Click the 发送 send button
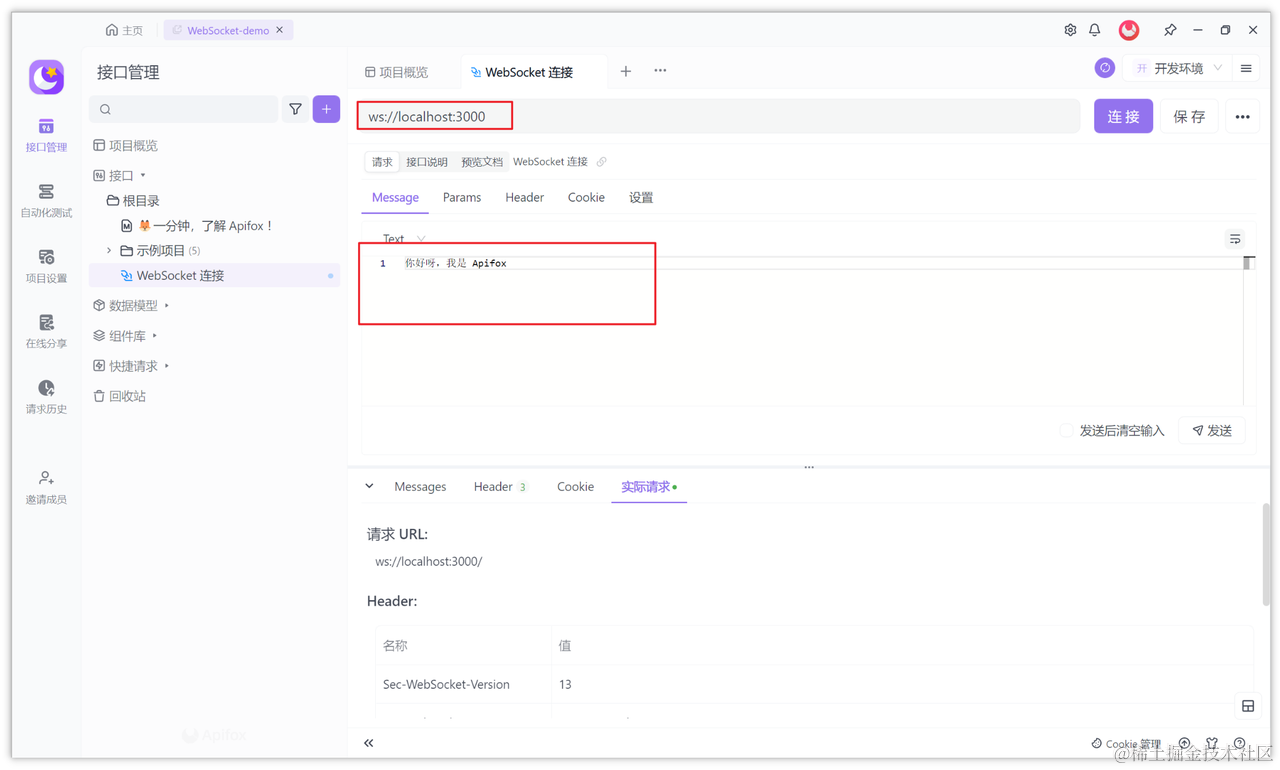This screenshot has height=770, width=1280. [x=1212, y=431]
